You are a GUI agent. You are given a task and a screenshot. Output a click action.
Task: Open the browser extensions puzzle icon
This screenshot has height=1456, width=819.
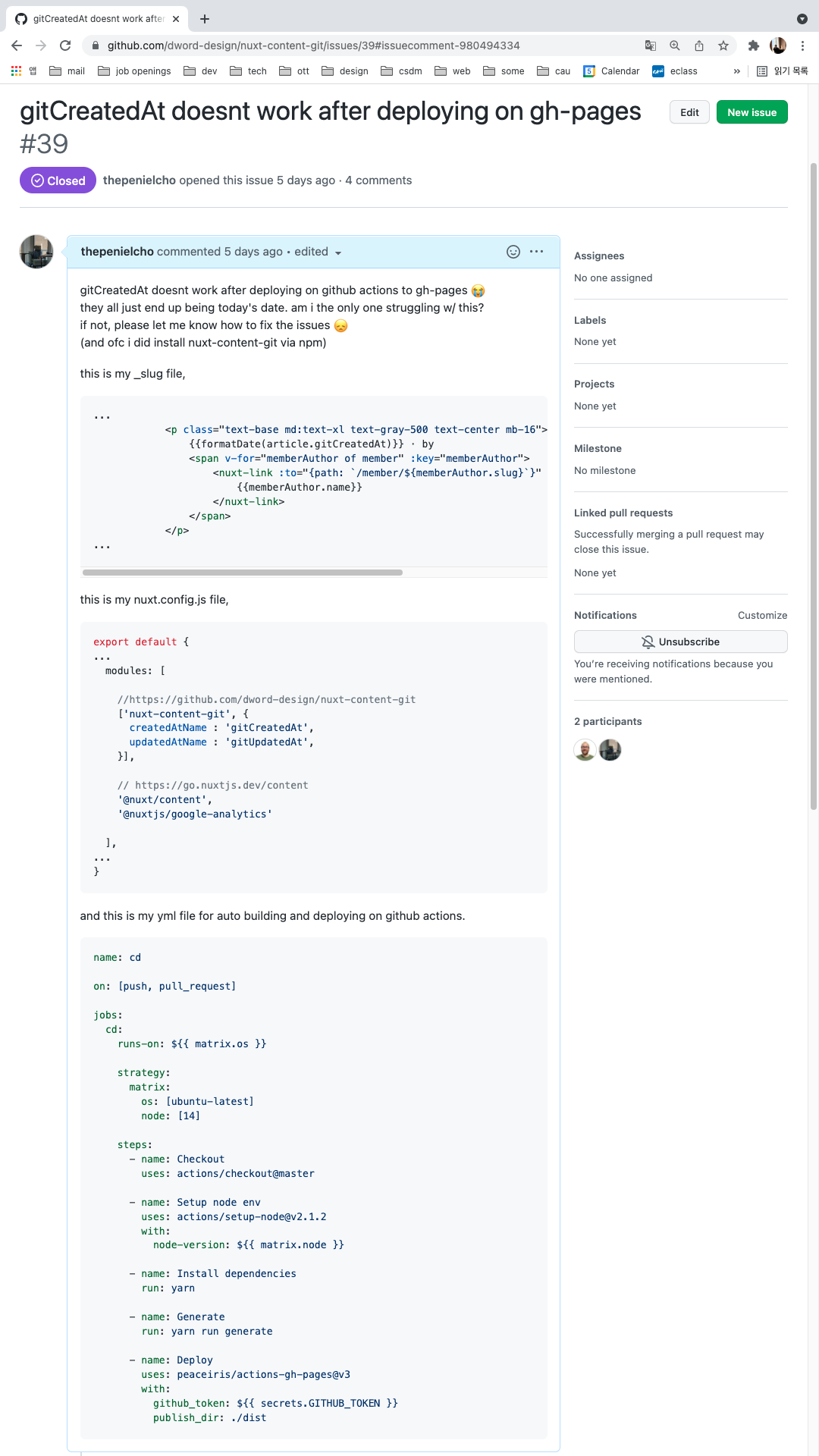753,45
